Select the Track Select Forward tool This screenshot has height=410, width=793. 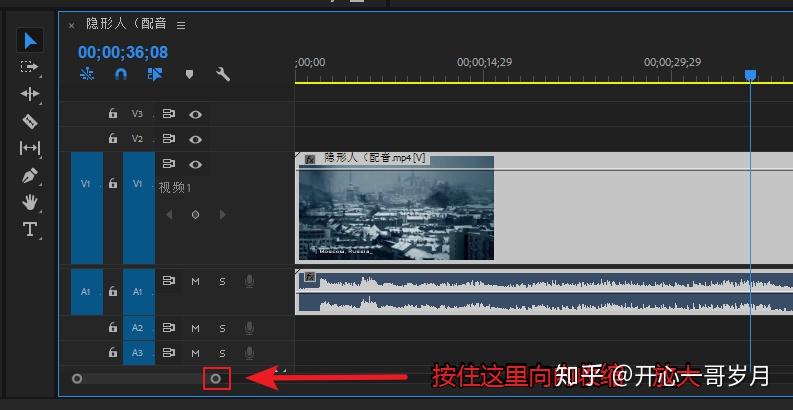30,67
